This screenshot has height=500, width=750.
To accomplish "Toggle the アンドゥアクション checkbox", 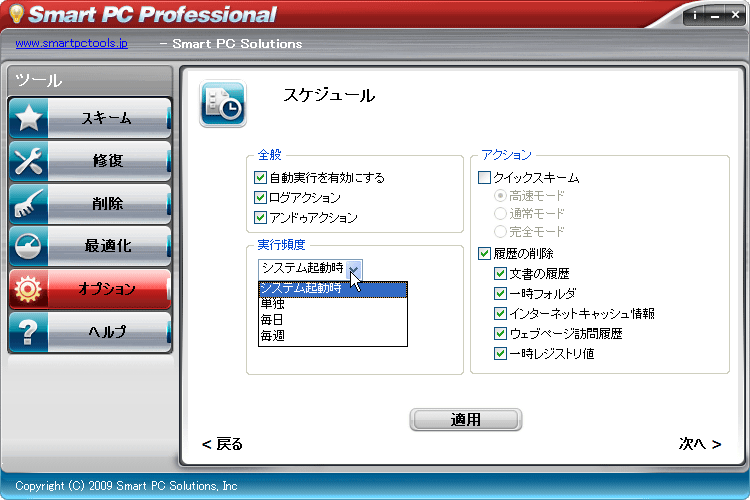I will (260, 218).
